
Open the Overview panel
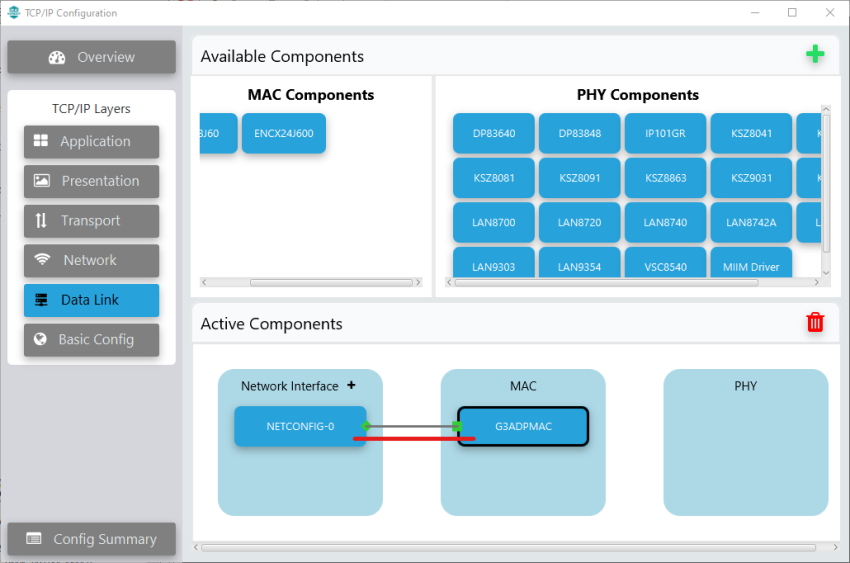click(92, 57)
